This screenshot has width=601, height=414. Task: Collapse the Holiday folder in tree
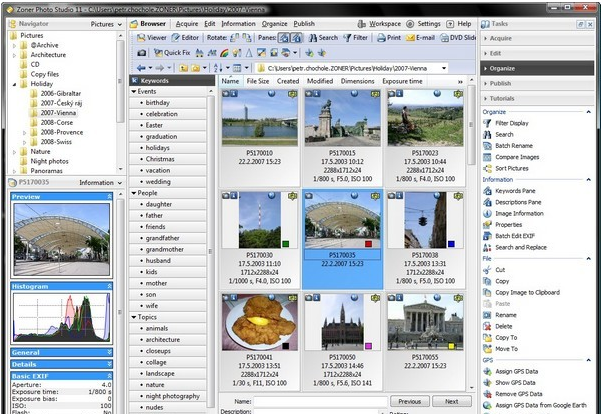15,84
